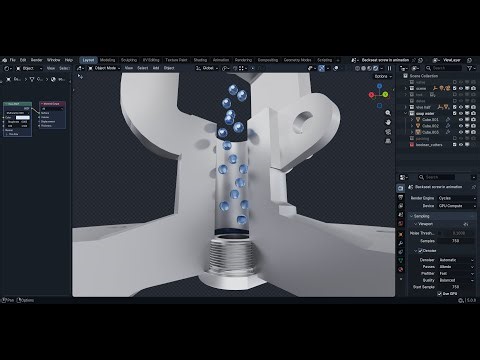Hide Cube.001 with its eye icon

pyautogui.click(x=461, y=119)
